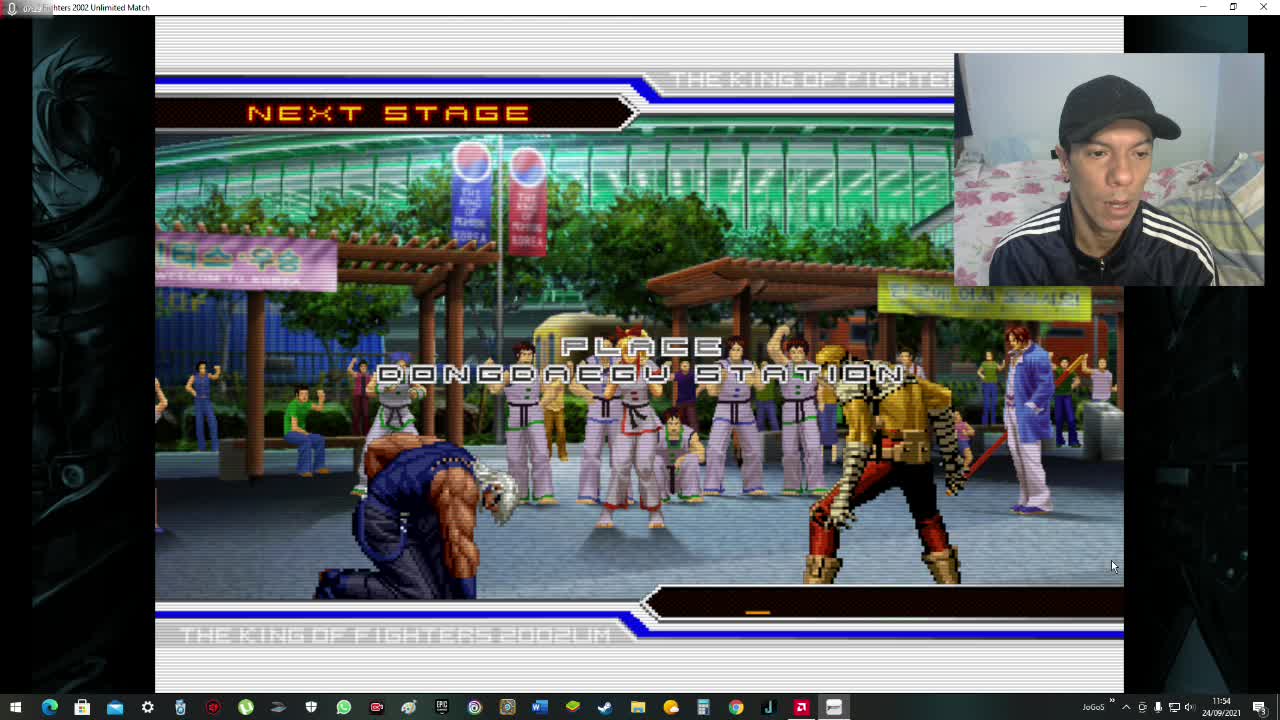Viewport: 1280px width, 720px height.
Task: Open the red screen recorder icon
Action: [x=376, y=707]
